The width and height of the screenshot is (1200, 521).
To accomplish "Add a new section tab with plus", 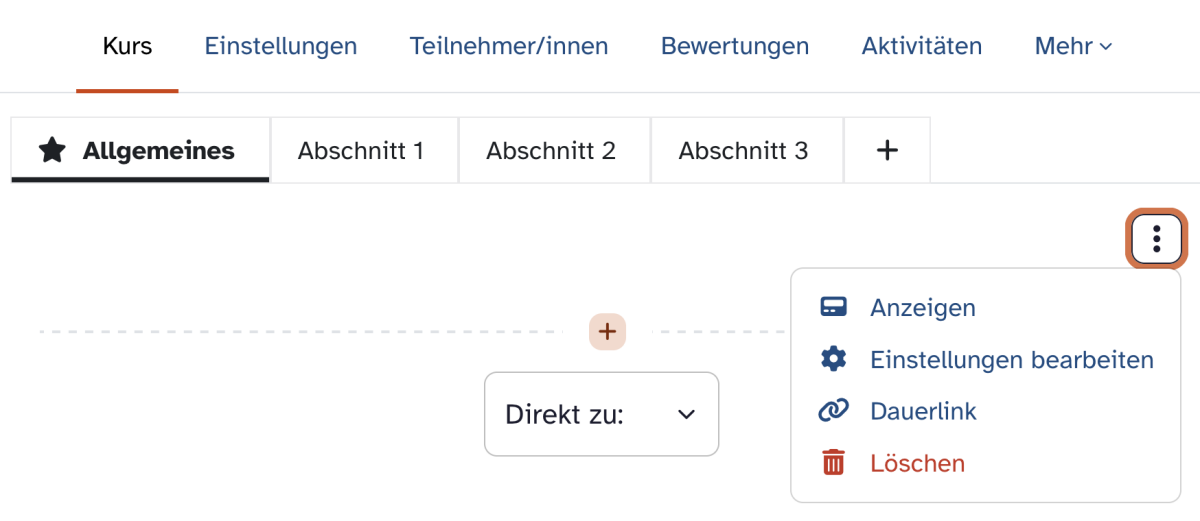I will 887,151.
